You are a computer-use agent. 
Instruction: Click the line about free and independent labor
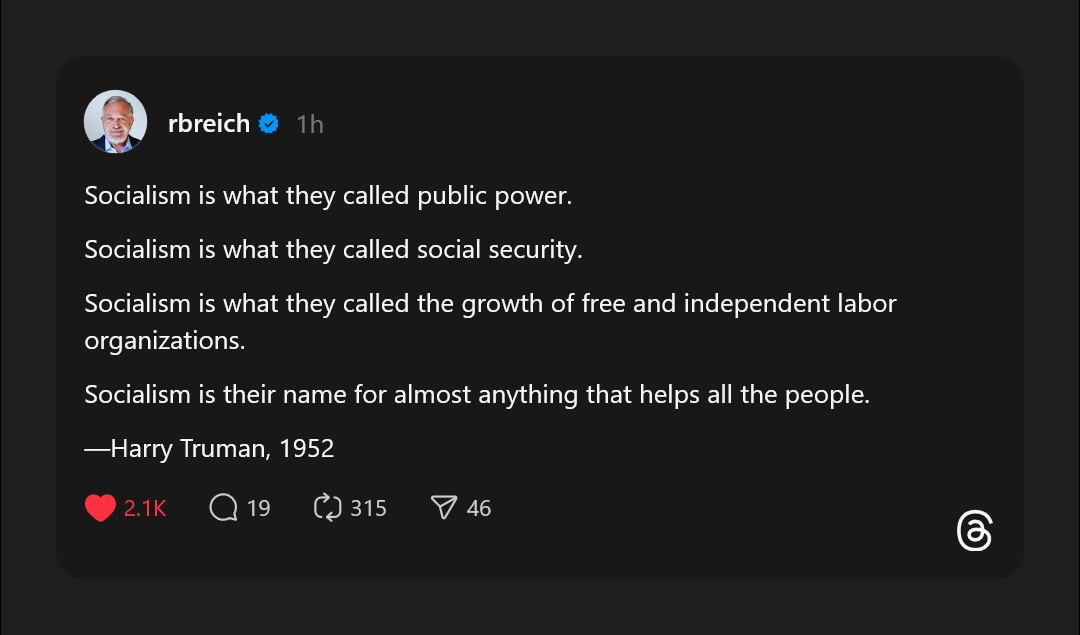tap(490, 303)
